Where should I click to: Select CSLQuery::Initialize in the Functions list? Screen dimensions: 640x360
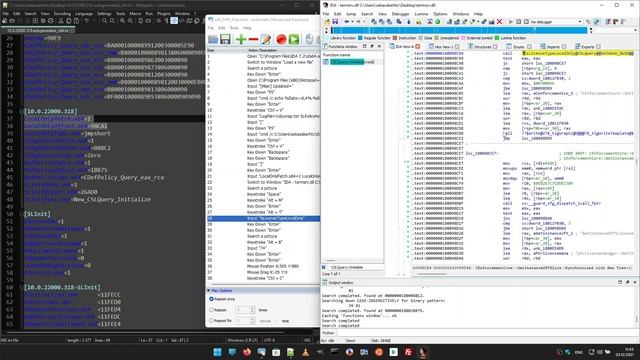tap(352, 62)
